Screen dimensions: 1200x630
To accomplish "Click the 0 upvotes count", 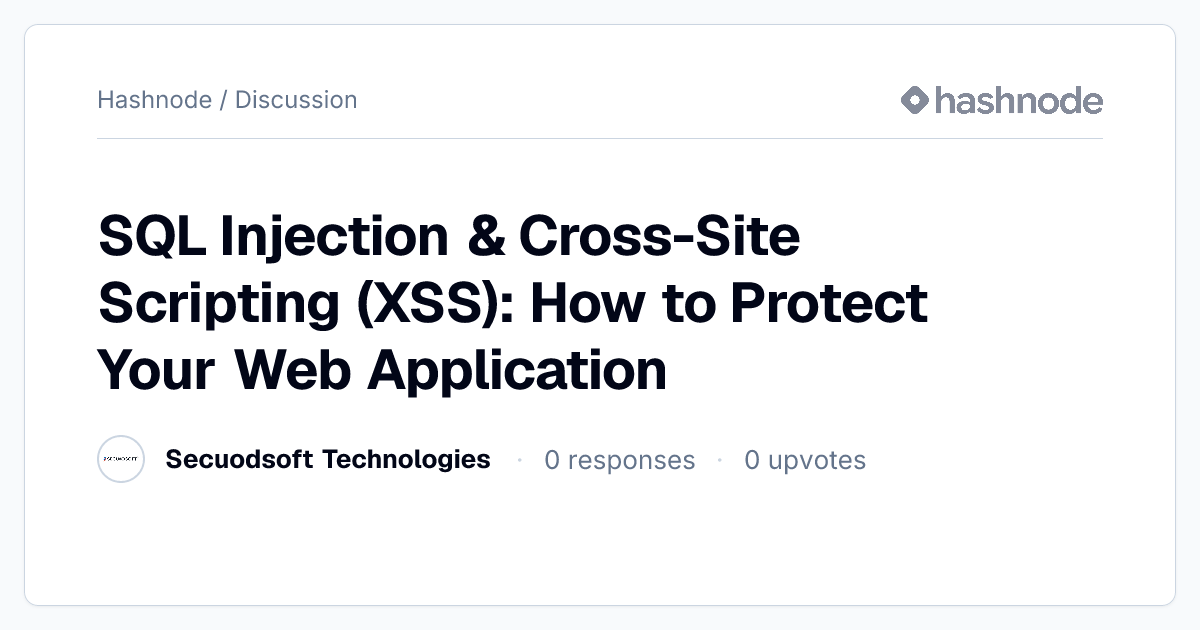I will tap(805, 460).
